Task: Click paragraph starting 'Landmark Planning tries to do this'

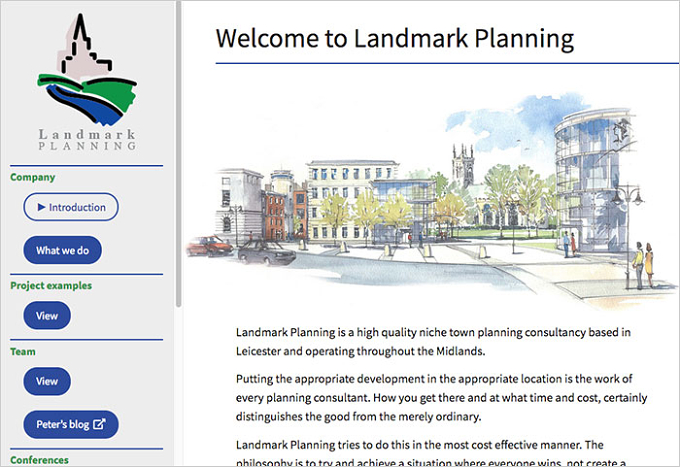Action: click(431, 453)
